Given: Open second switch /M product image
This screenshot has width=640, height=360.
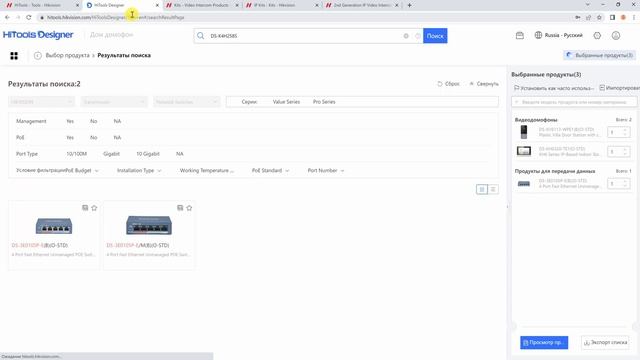Looking at the screenshot, I should coord(149,225).
